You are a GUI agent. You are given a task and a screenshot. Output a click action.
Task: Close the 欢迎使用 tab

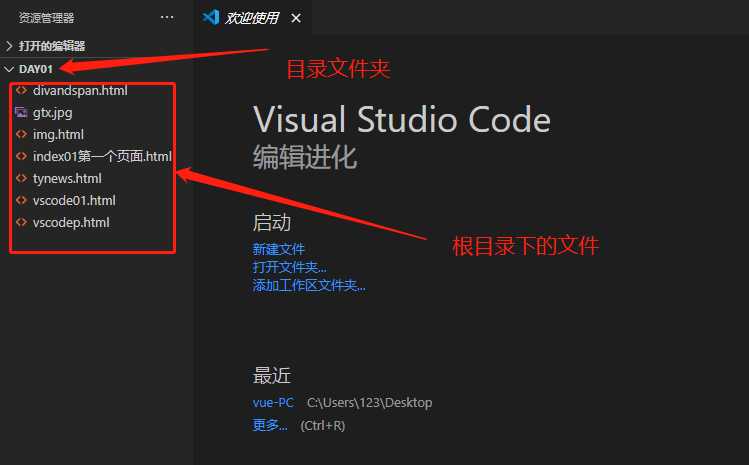[x=296, y=18]
